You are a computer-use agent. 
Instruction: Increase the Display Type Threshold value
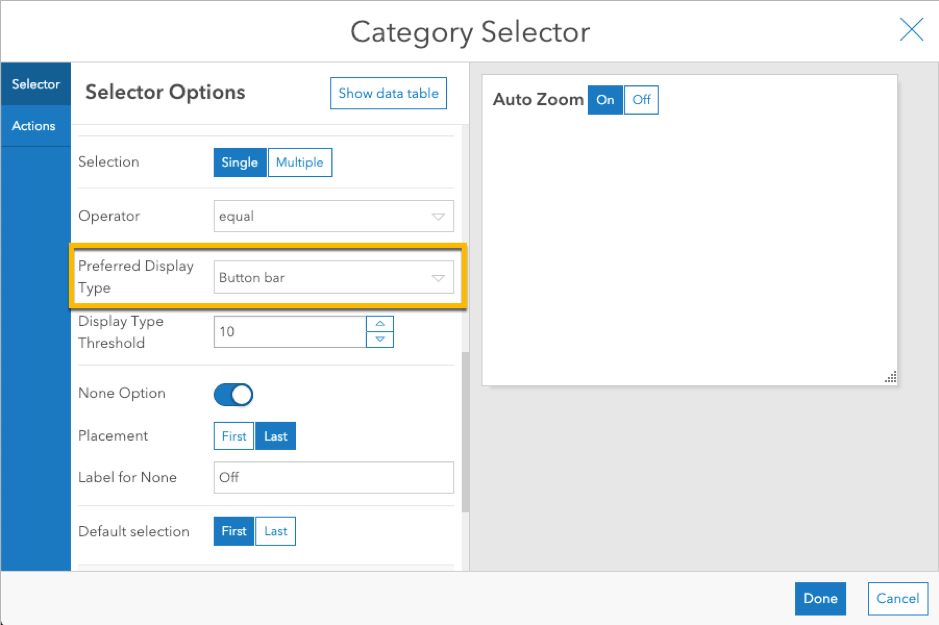[380, 324]
